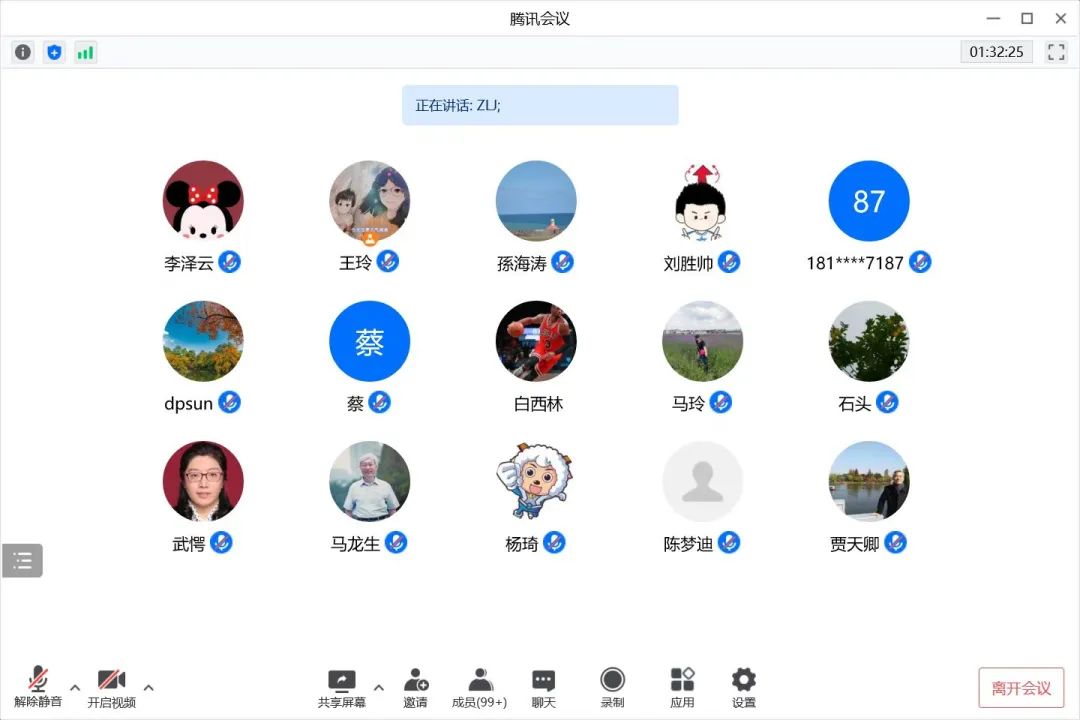Viewport: 1080px width, 720px height.
Task: Open the 邀请 invite dialog
Action: click(415, 688)
